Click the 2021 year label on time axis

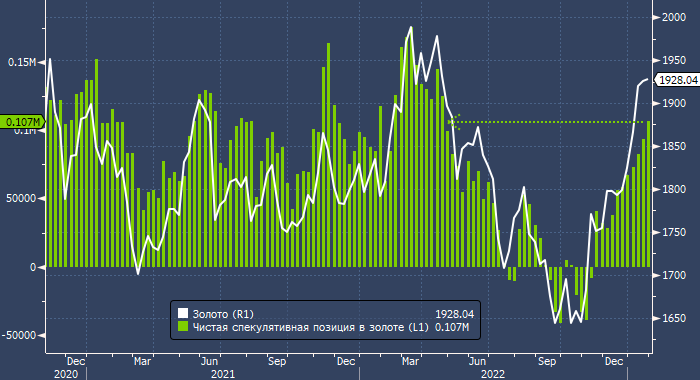pyautogui.click(x=223, y=374)
